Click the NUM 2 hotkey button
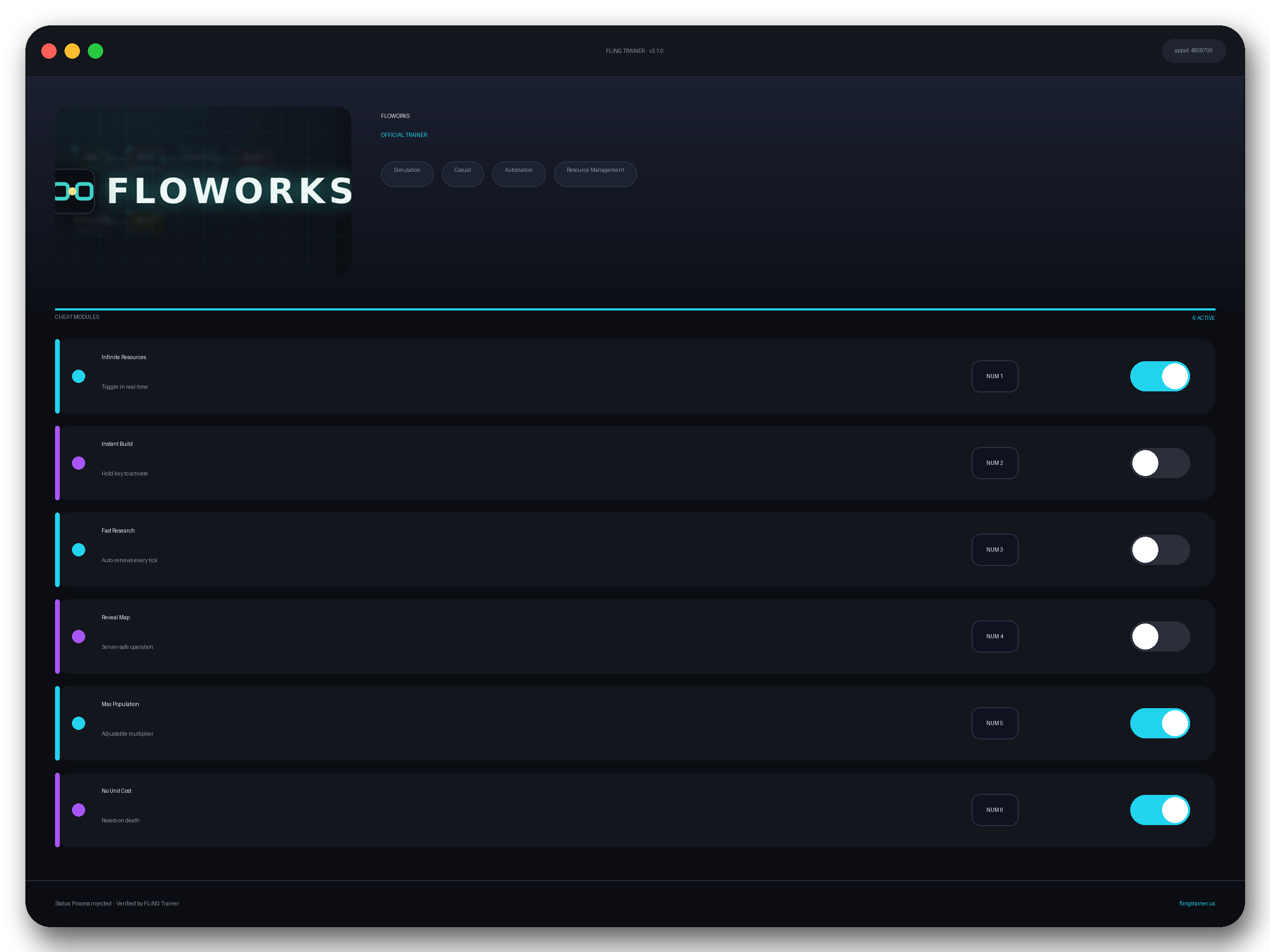This screenshot has height=952, width=1270. tap(994, 463)
